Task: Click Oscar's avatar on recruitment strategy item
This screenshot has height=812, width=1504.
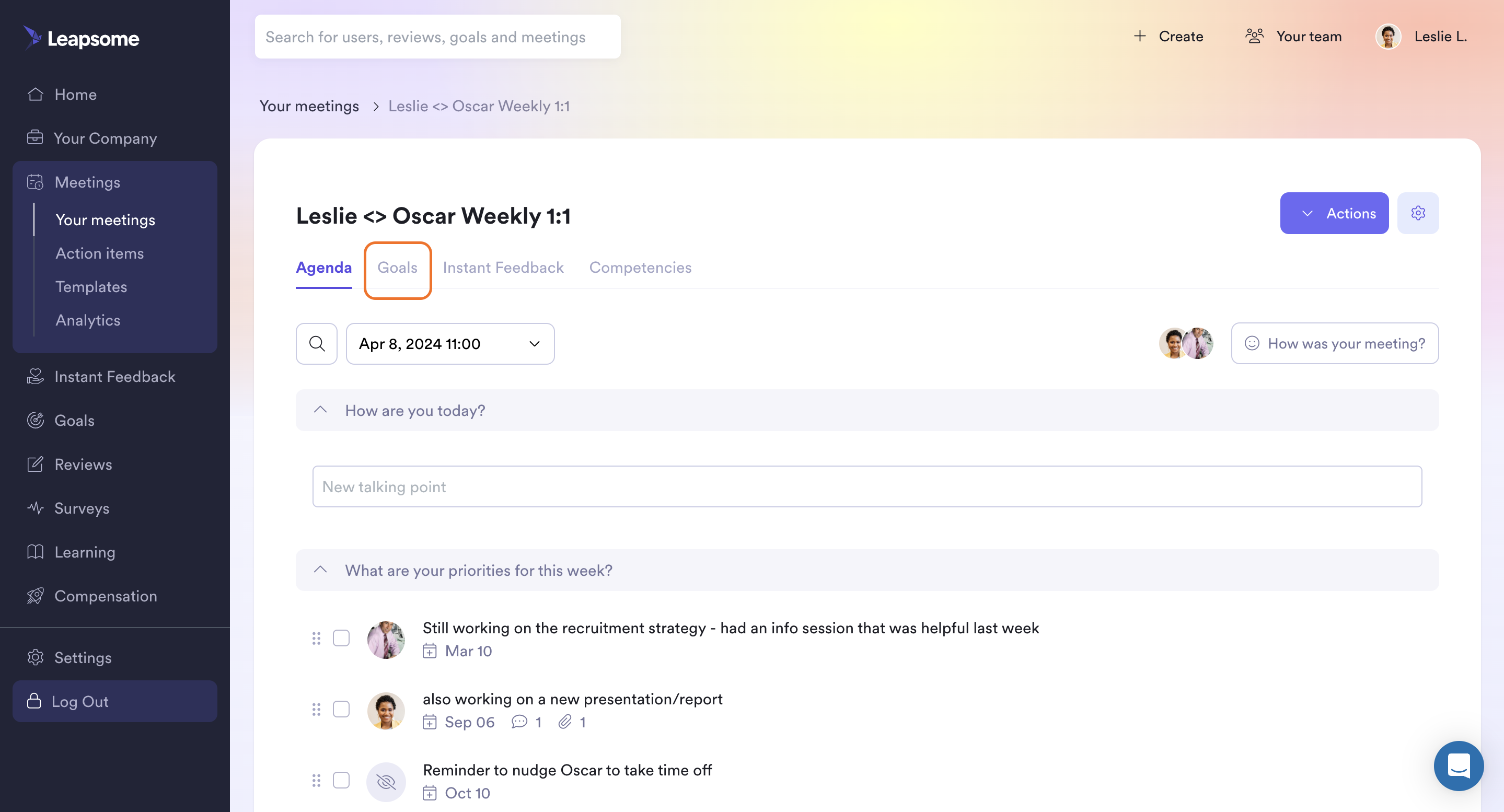Action: 385,640
